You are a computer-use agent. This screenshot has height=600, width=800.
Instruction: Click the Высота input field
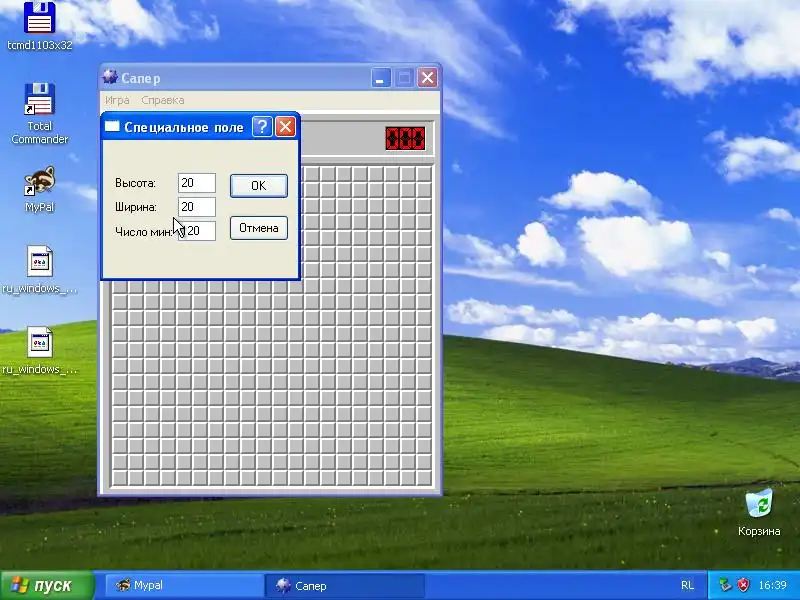tap(197, 183)
